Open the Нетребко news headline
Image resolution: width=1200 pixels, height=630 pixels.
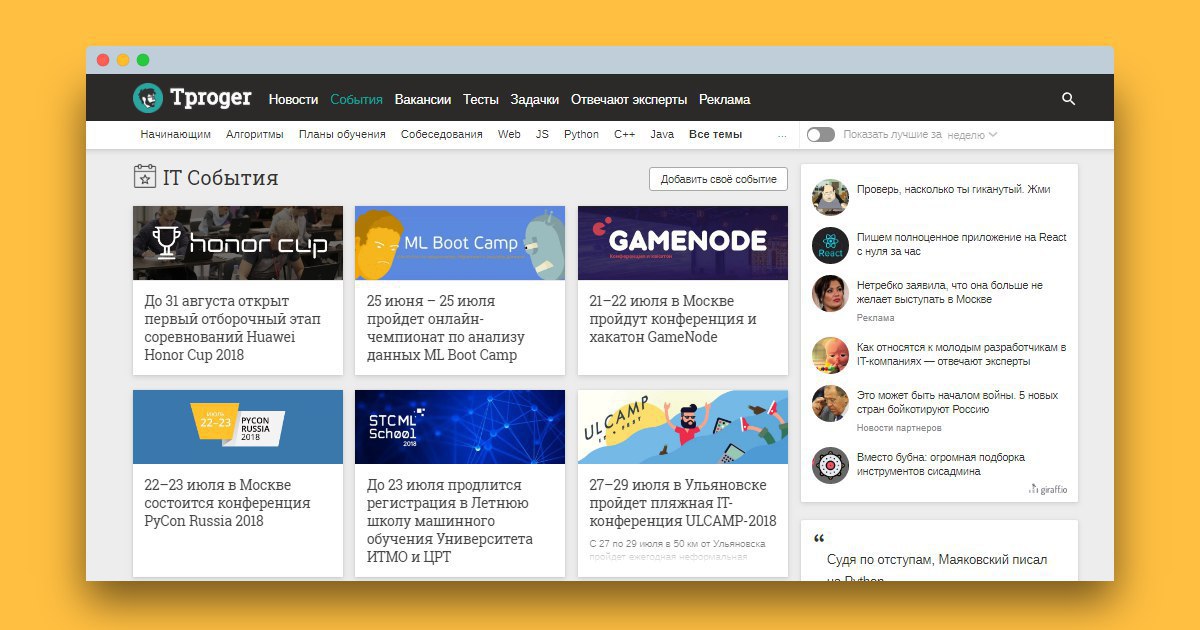coord(950,293)
